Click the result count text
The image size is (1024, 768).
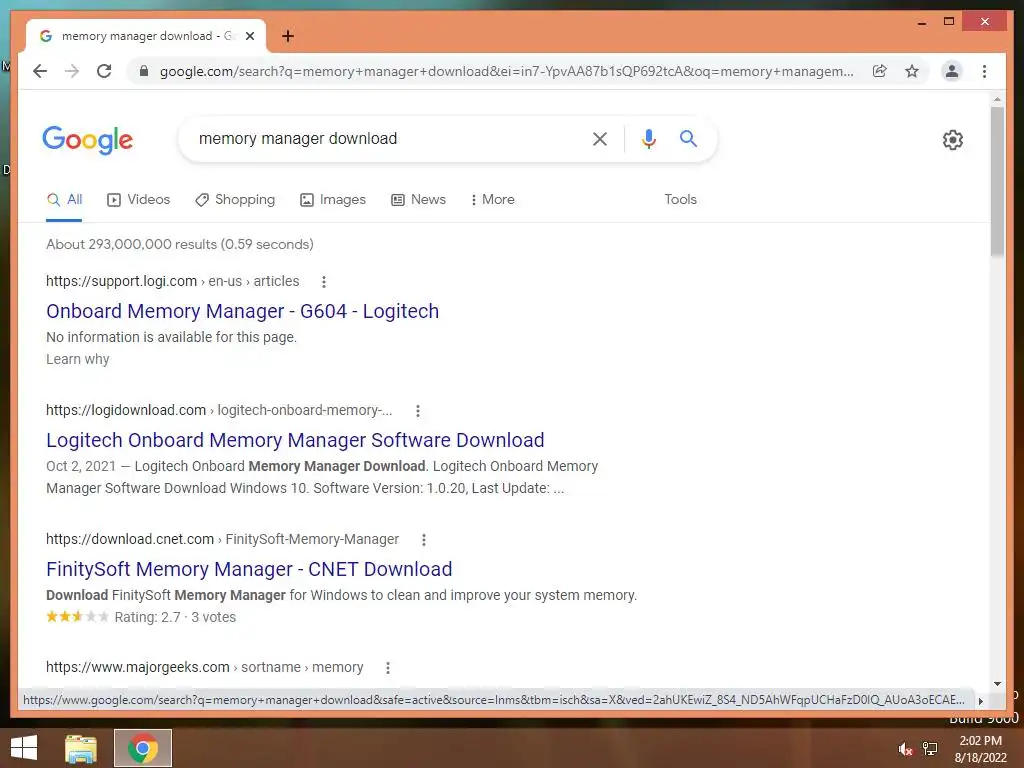coord(180,244)
